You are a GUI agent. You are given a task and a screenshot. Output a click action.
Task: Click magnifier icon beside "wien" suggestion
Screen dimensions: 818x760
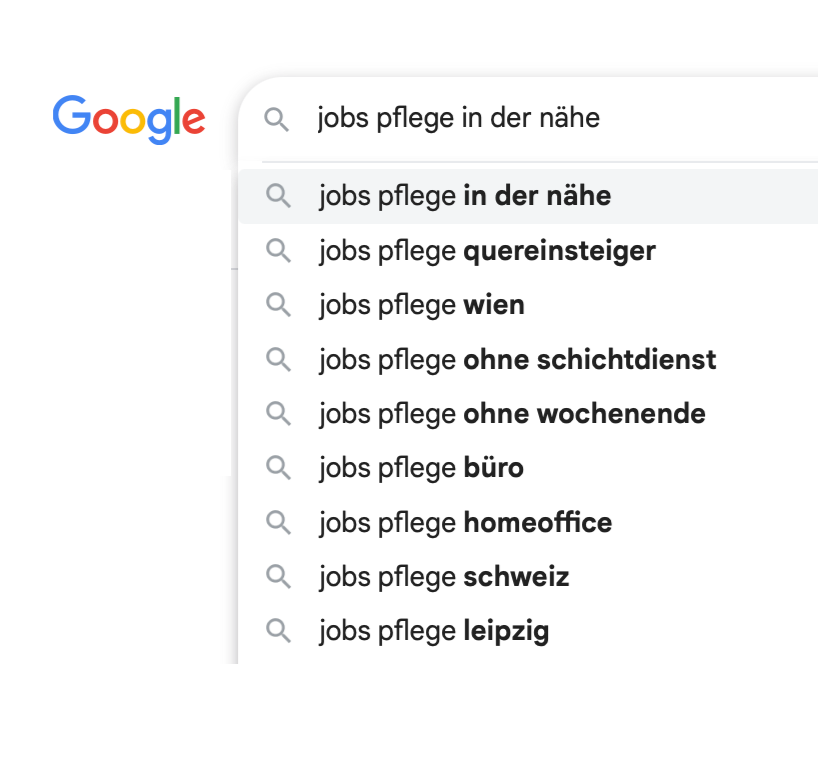click(x=278, y=304)
